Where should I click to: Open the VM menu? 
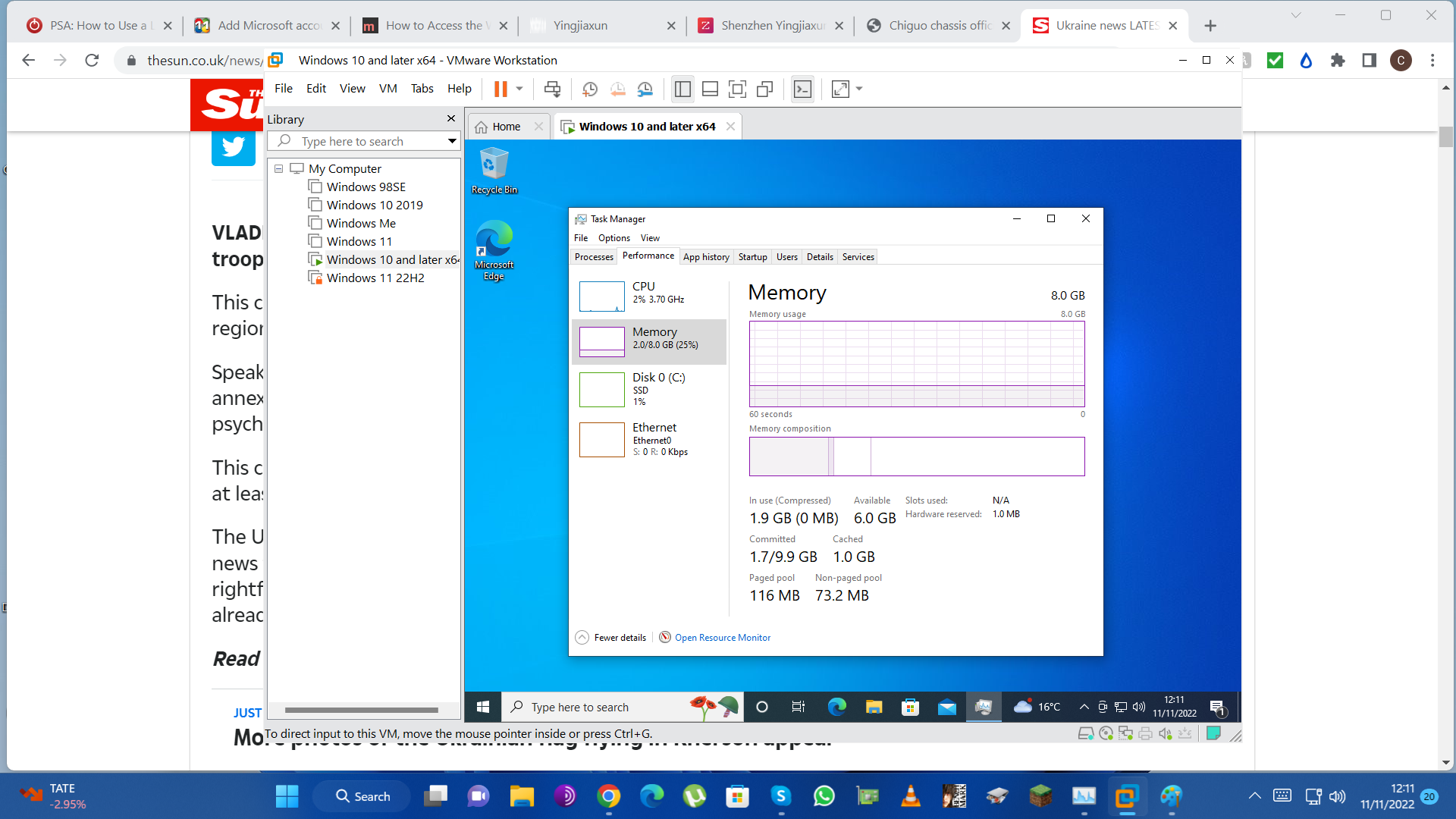388,89
